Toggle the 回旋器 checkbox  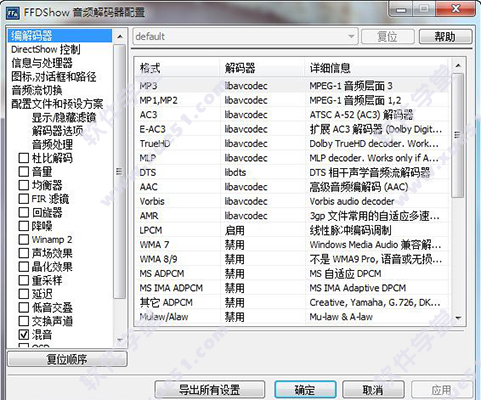tap(24, 212)
